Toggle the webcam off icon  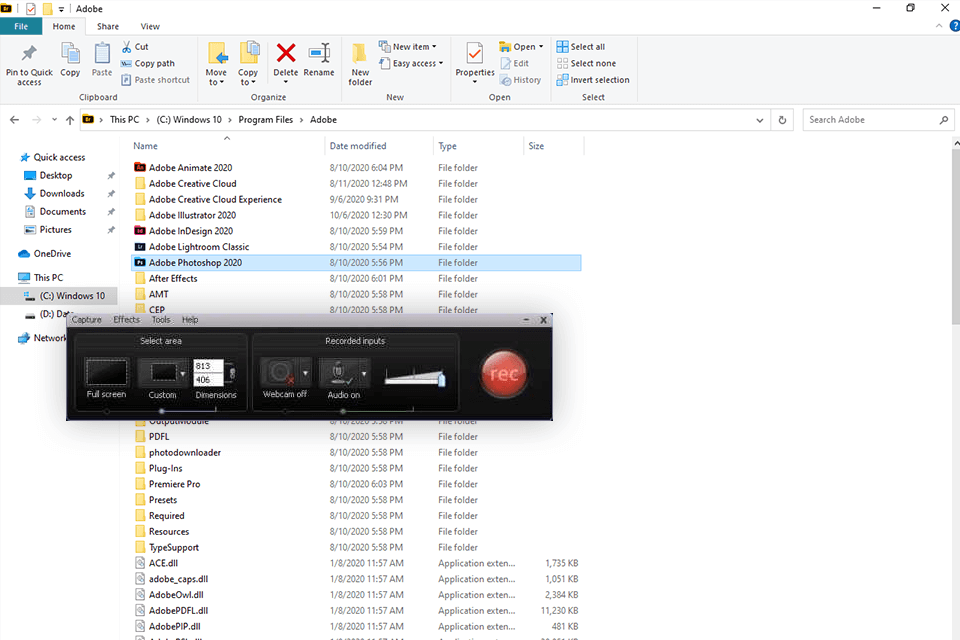pyautogui.click(x=278, y=373)
